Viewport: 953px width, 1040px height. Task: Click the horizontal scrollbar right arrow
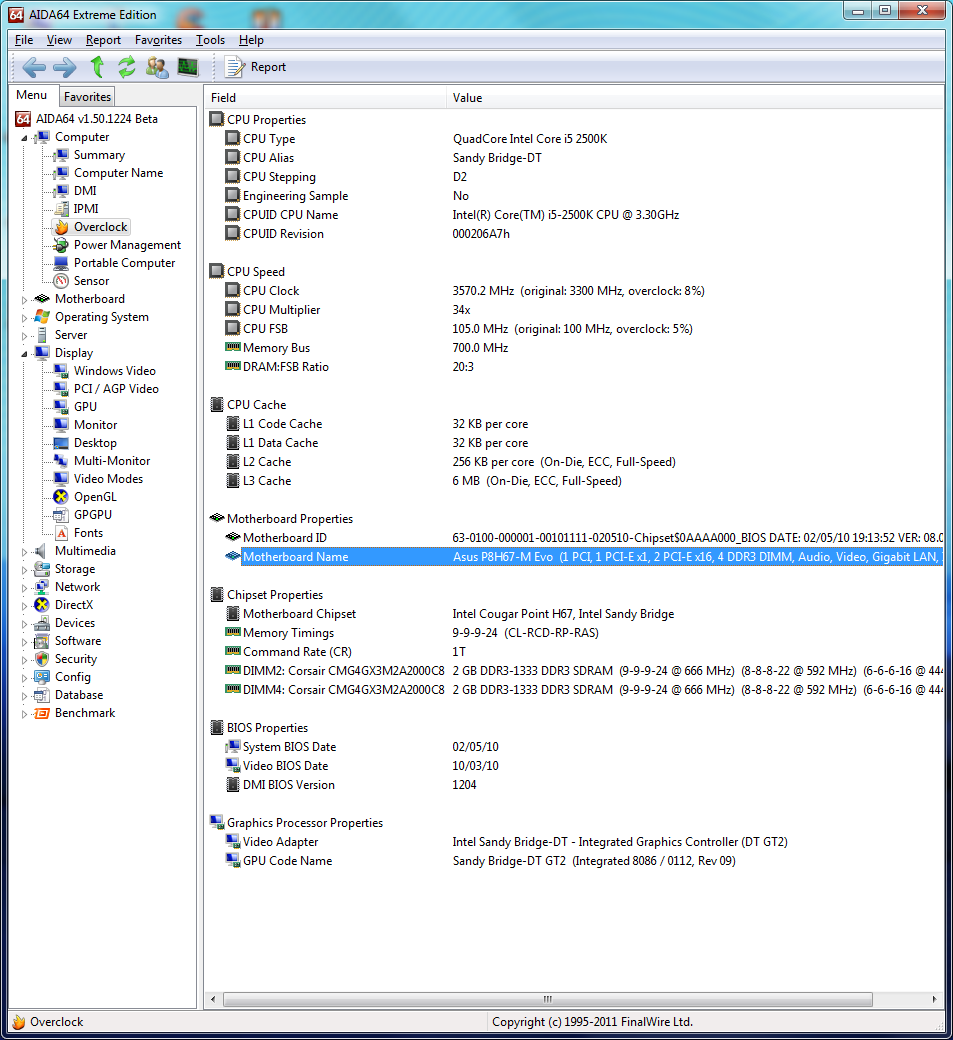point(934,999)
